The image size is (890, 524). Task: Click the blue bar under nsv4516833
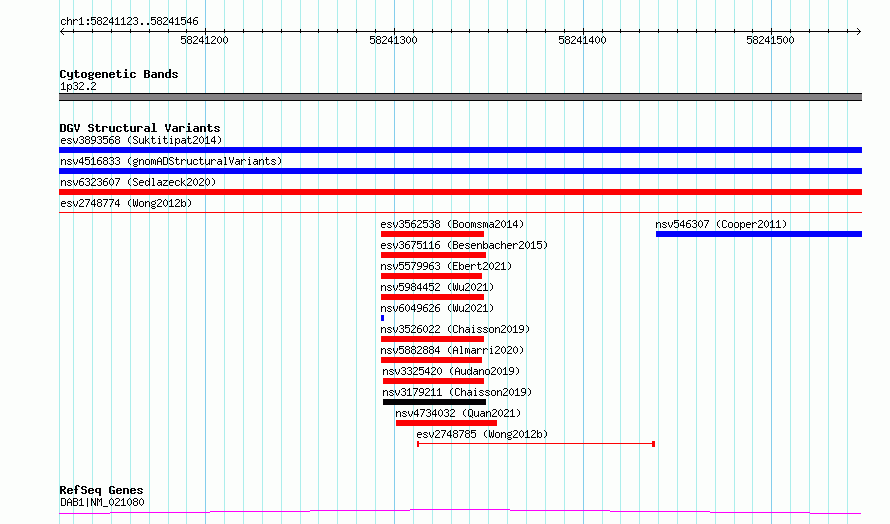point(460,171)
